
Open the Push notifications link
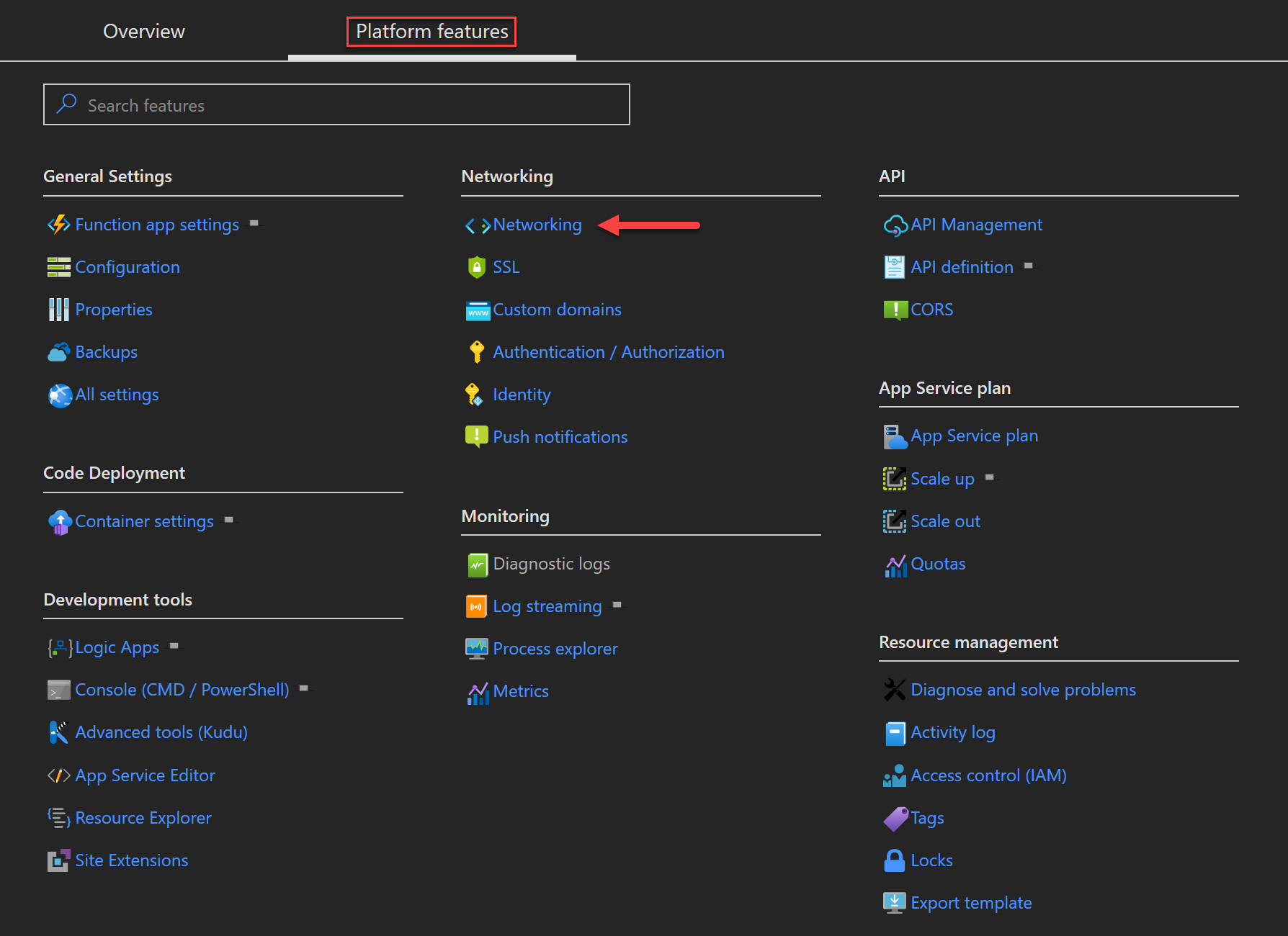point(560,437)
